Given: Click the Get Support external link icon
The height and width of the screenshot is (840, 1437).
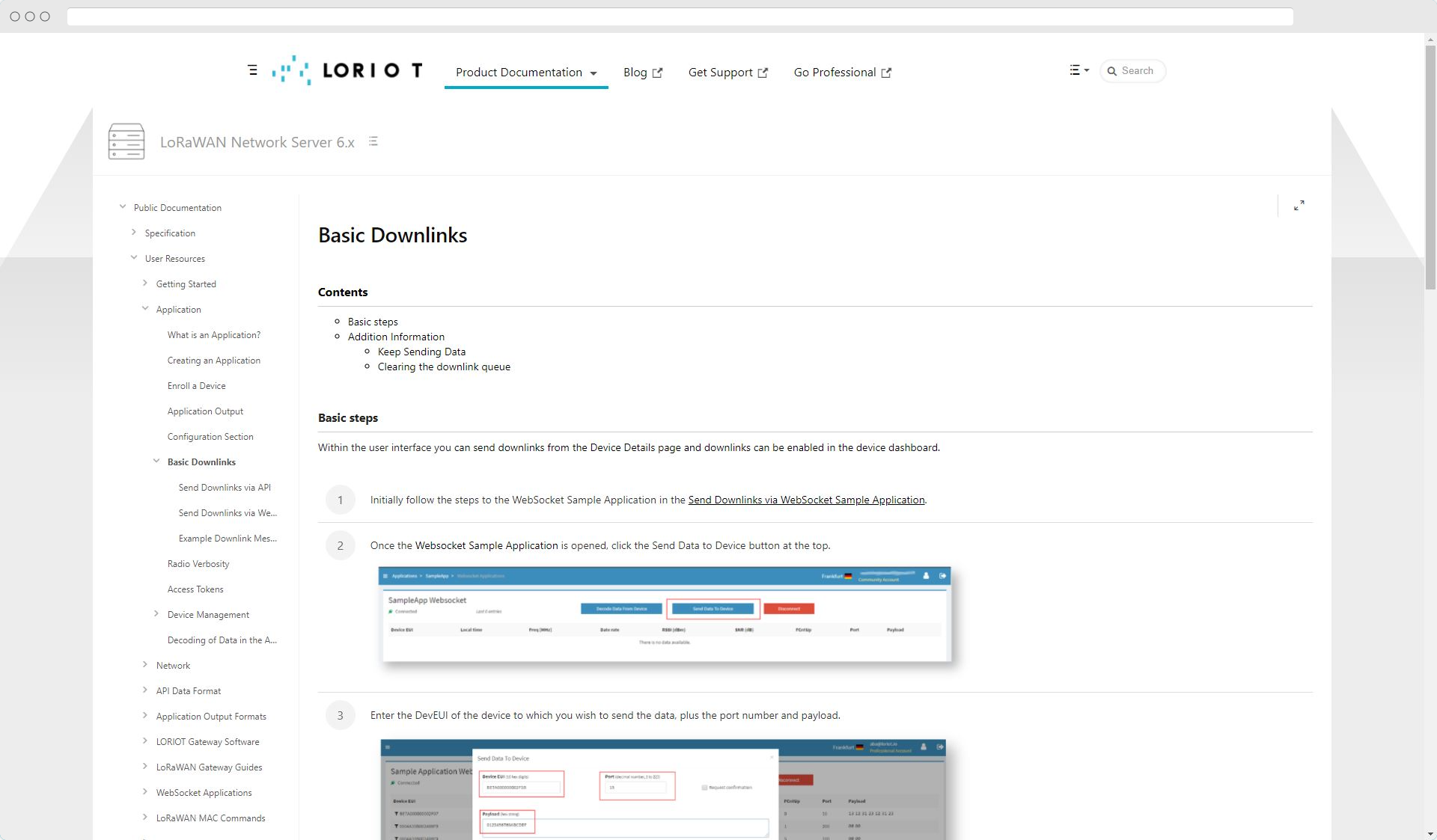Looking at the screenshot, I should [x=763, y=73].
